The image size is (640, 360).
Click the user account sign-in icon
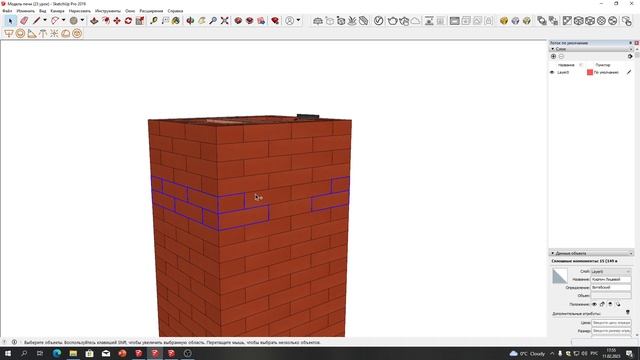click(x=290, y=20)
